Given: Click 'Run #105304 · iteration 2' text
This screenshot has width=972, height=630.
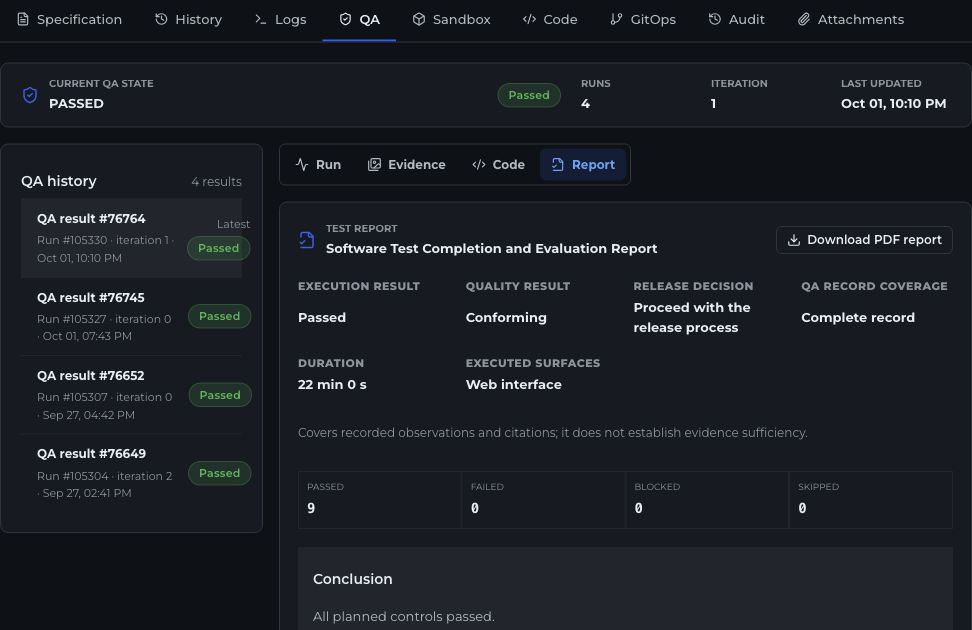Looking at the screenshot, I should click(105, 476).
